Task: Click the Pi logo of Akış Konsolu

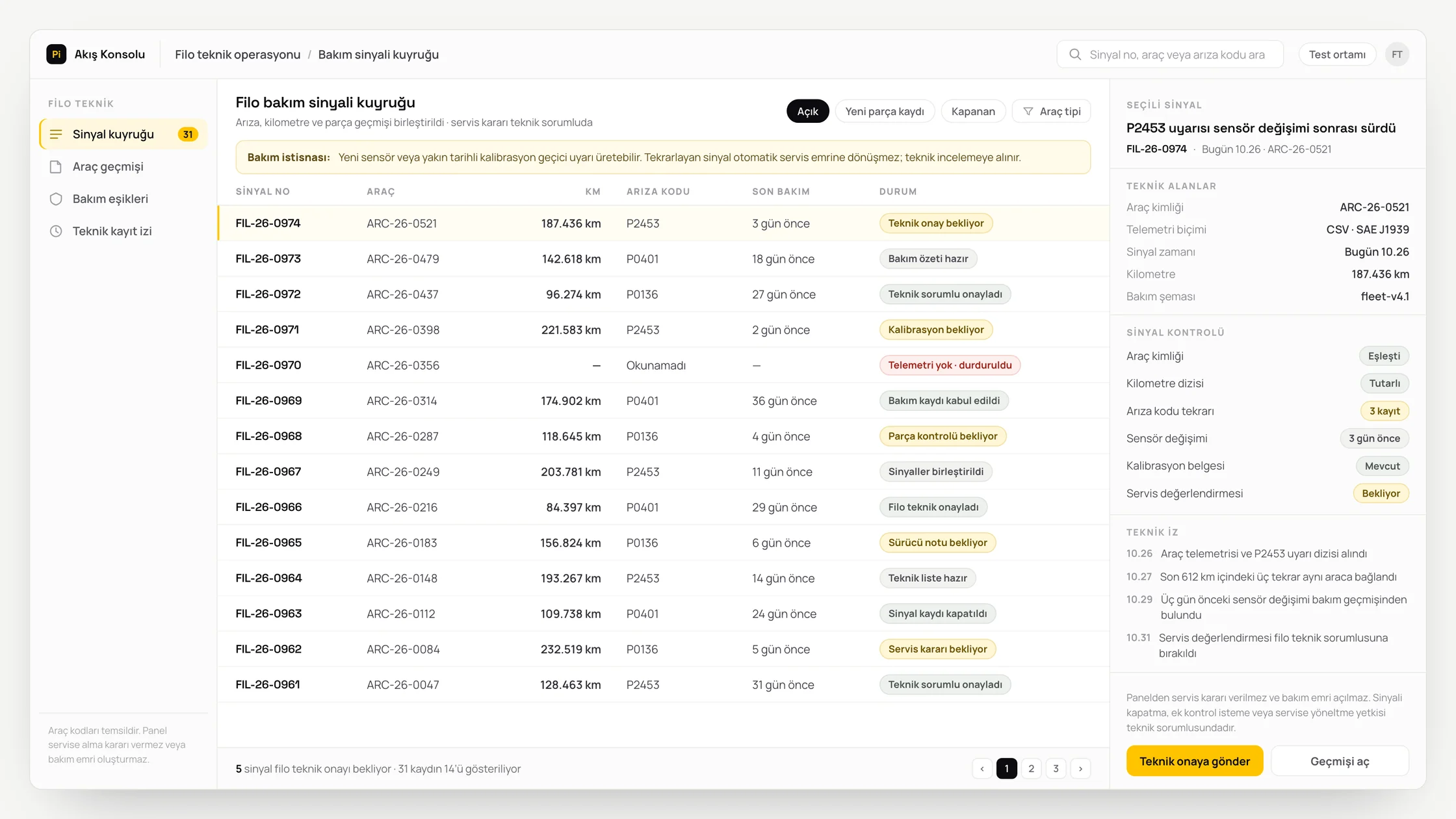Action: point(57,55)
